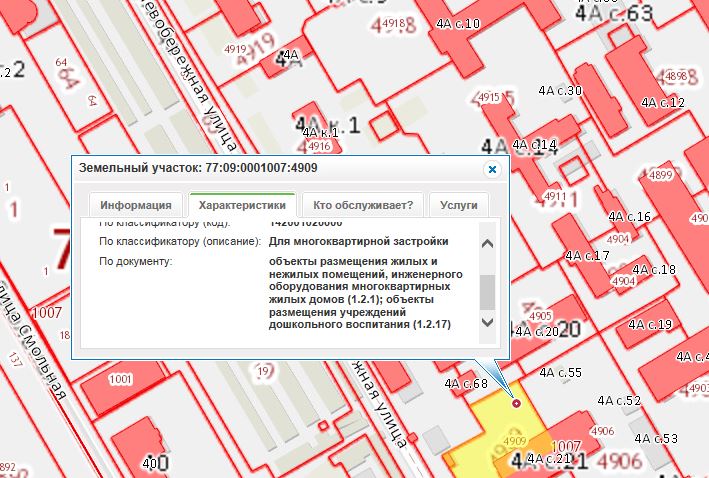Click the 4A с.55 map label
Viewport: 709px width, 478px height.
point(560,372)
